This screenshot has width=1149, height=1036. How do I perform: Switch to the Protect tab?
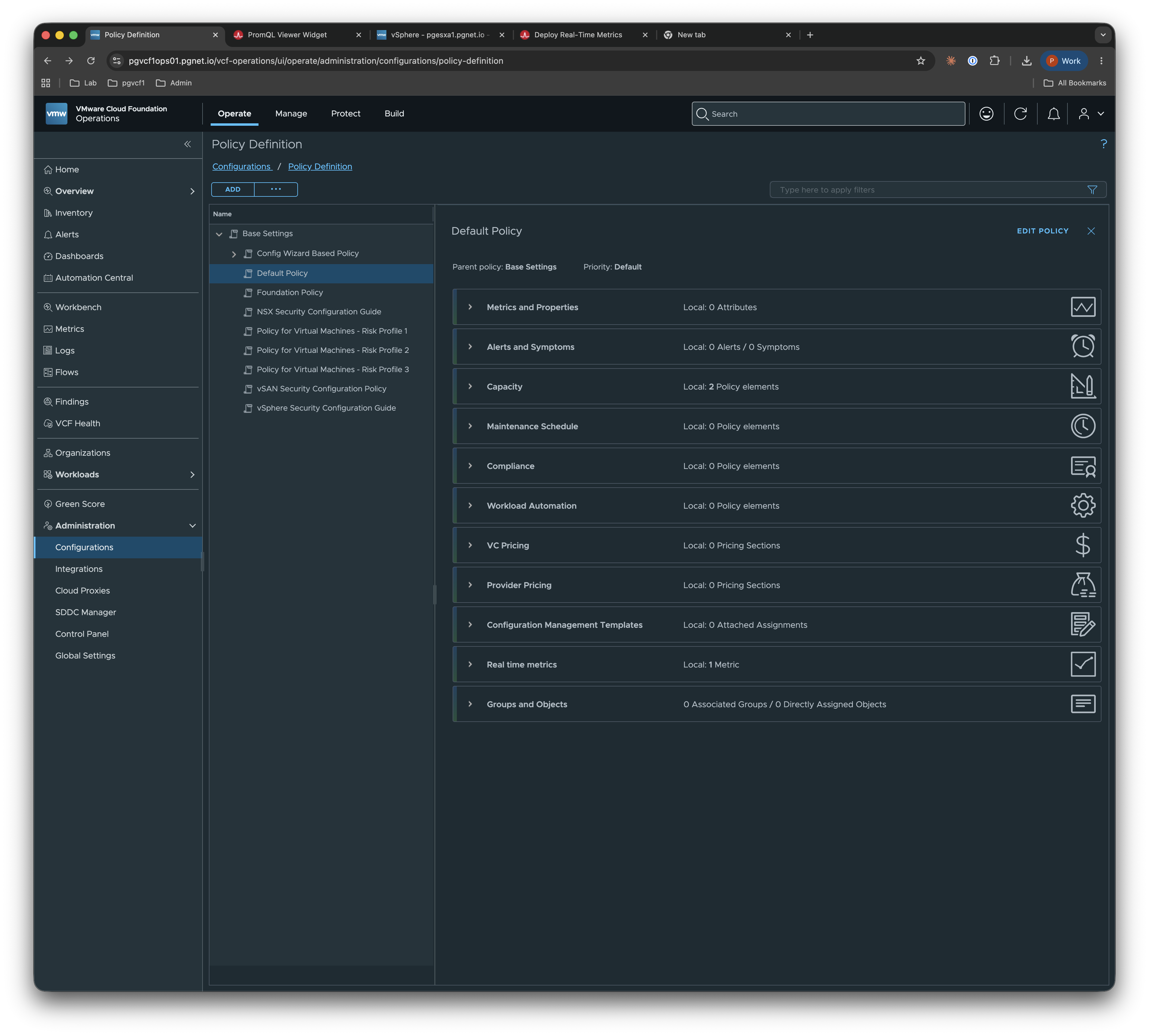point(345,114)
